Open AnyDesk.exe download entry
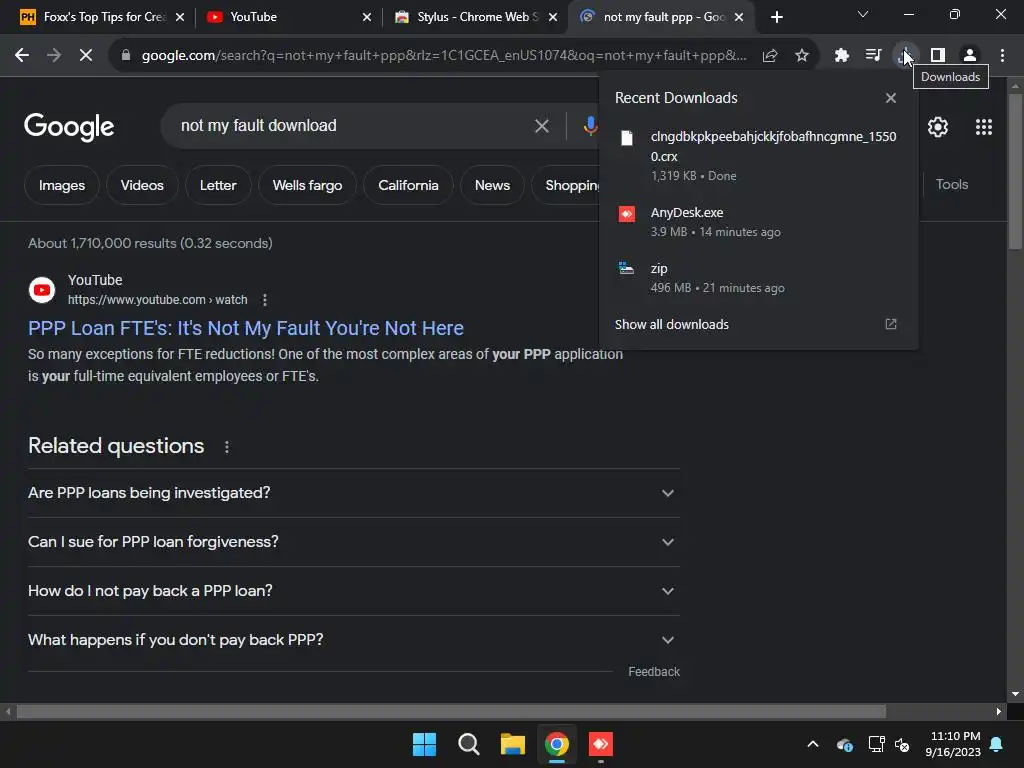Image resolution: width=1024 pixels, height=768 pixels. pyautogui.click(x=758, y=222)
